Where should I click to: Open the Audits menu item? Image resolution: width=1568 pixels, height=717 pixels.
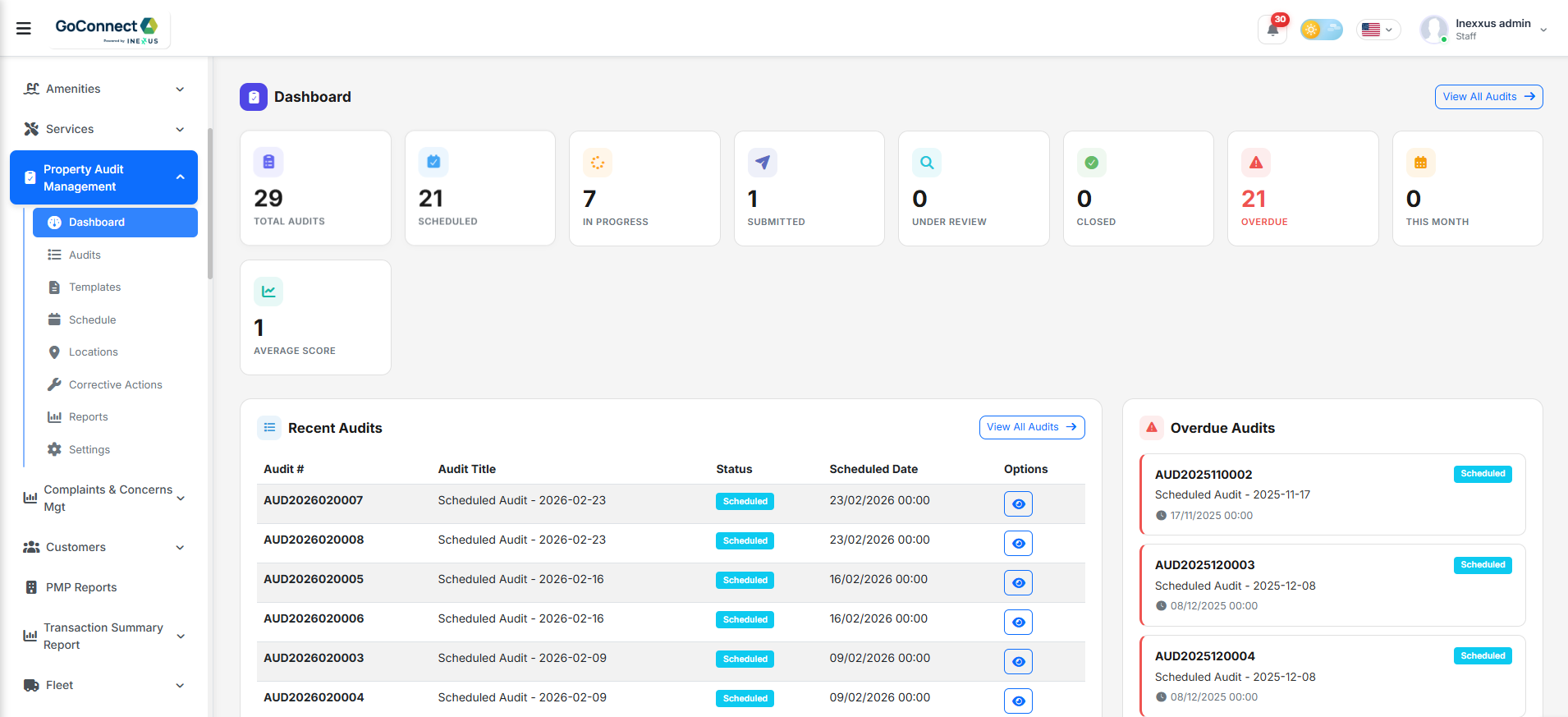[x=115, y=255]
